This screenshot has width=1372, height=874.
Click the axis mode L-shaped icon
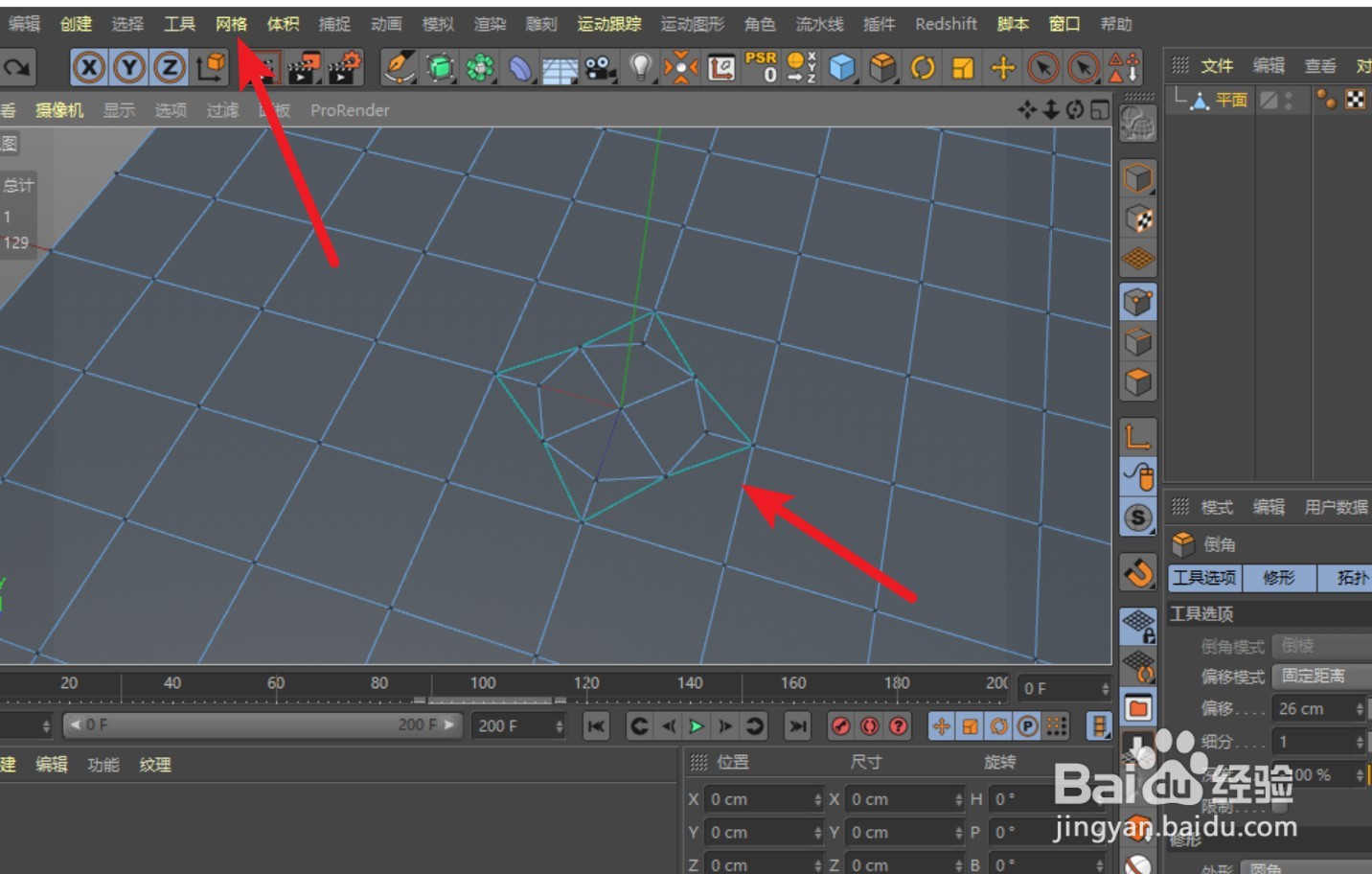pos(1138,437)
